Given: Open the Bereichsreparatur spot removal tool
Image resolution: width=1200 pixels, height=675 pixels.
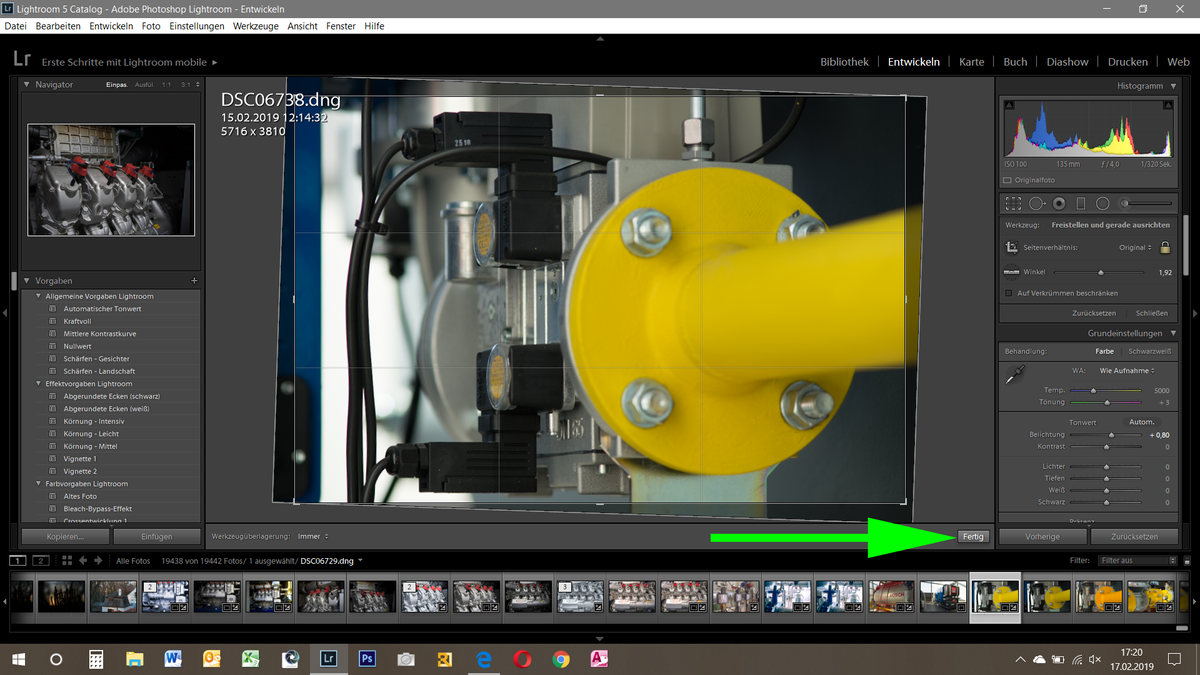Looking at the screenshot, I should tap(1036, 203).
